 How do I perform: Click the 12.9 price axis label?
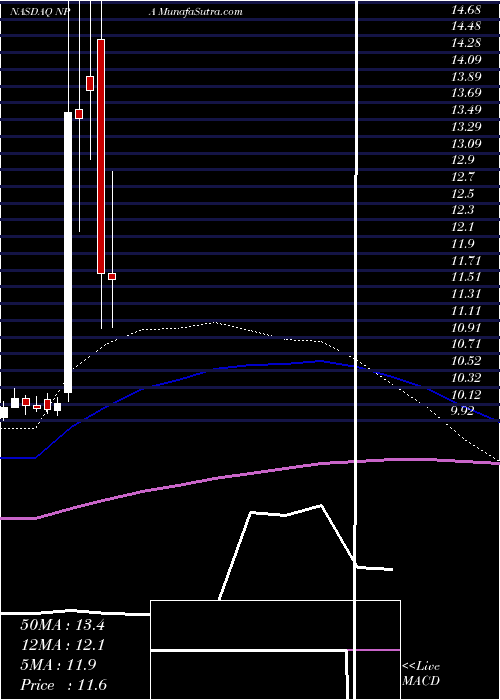(x=462, y=160)
